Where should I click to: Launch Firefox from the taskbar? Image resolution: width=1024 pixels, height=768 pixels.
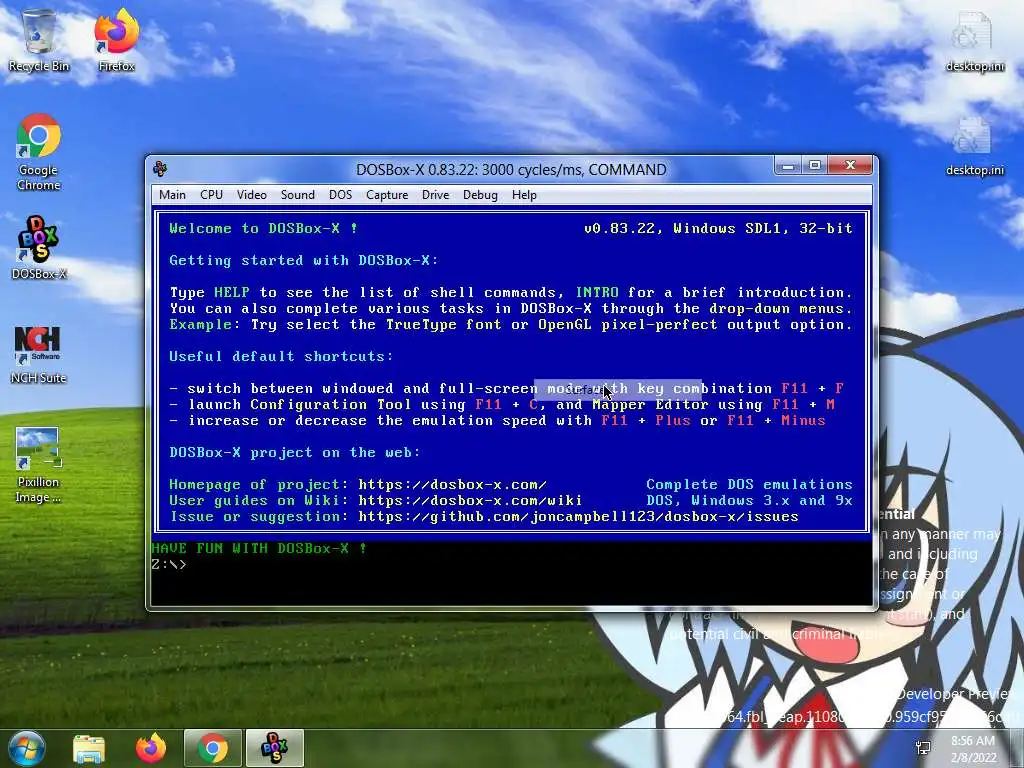tap(151, 748)
